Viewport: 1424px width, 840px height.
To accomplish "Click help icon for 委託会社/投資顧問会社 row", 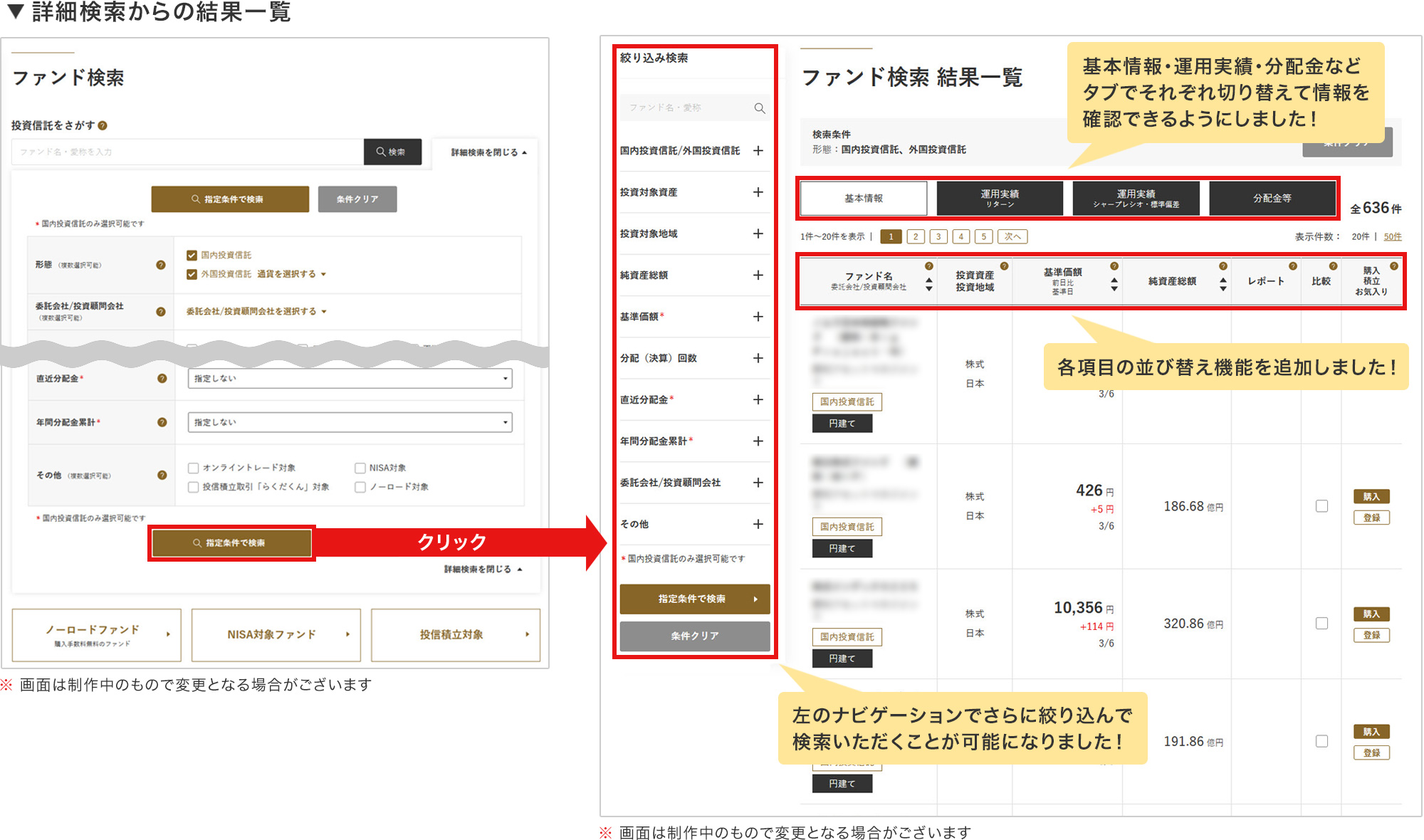I will (x=161, y=311).
